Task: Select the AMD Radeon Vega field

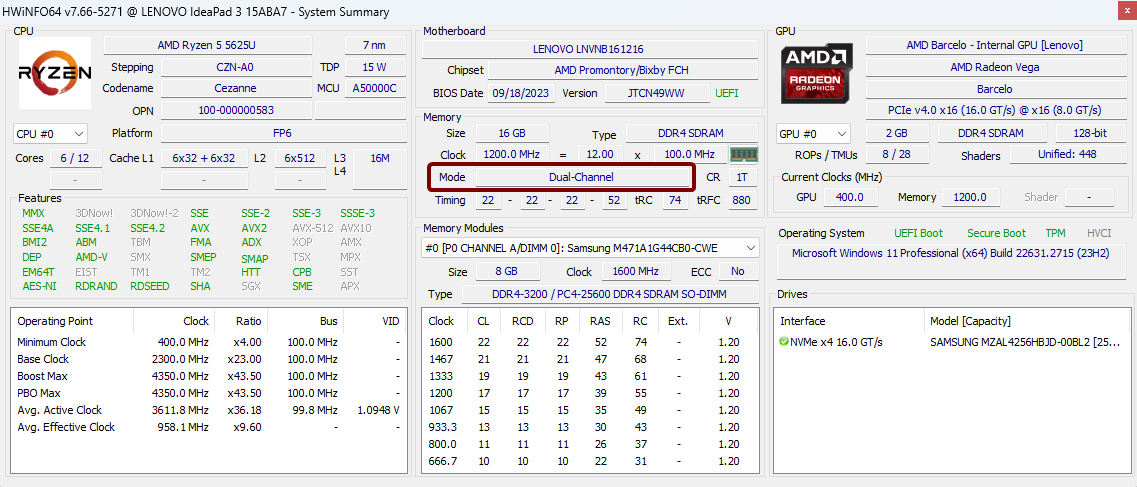Action: pyautogui.click(x=994, y=67)
